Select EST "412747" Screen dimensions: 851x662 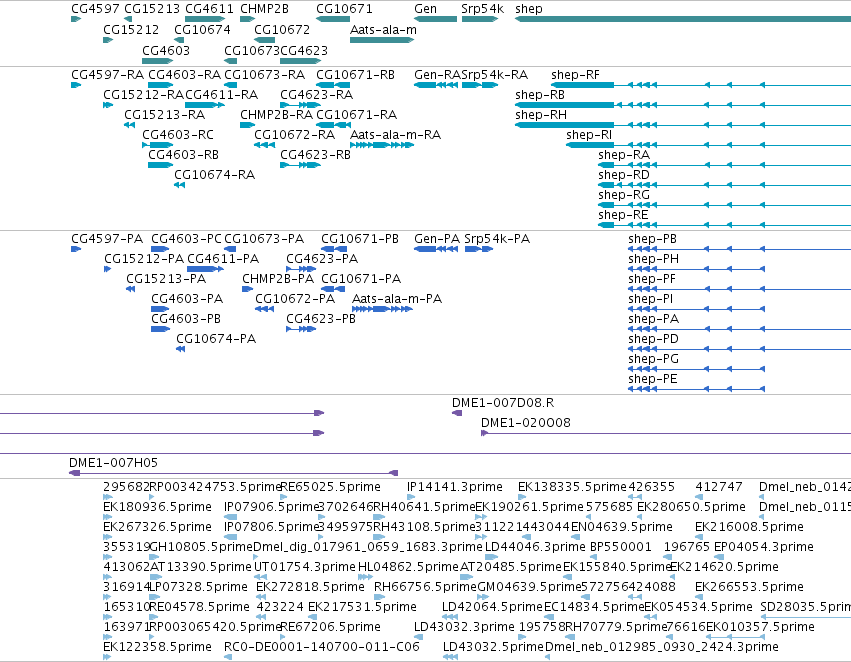[x=719, y=487]
